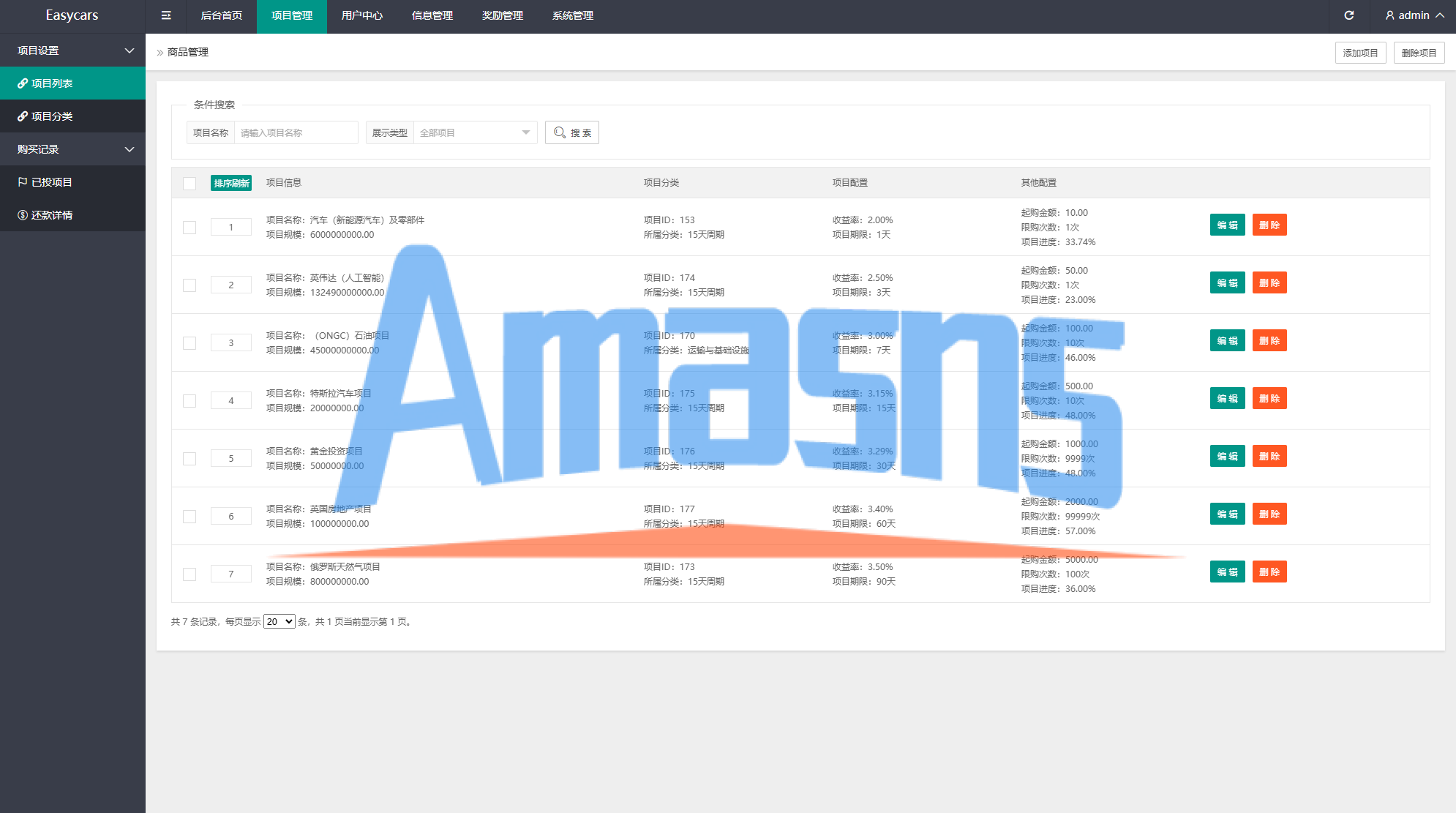Click the admin user icon
Viewport: 1456px width, 813px height.
[1389, 15]
